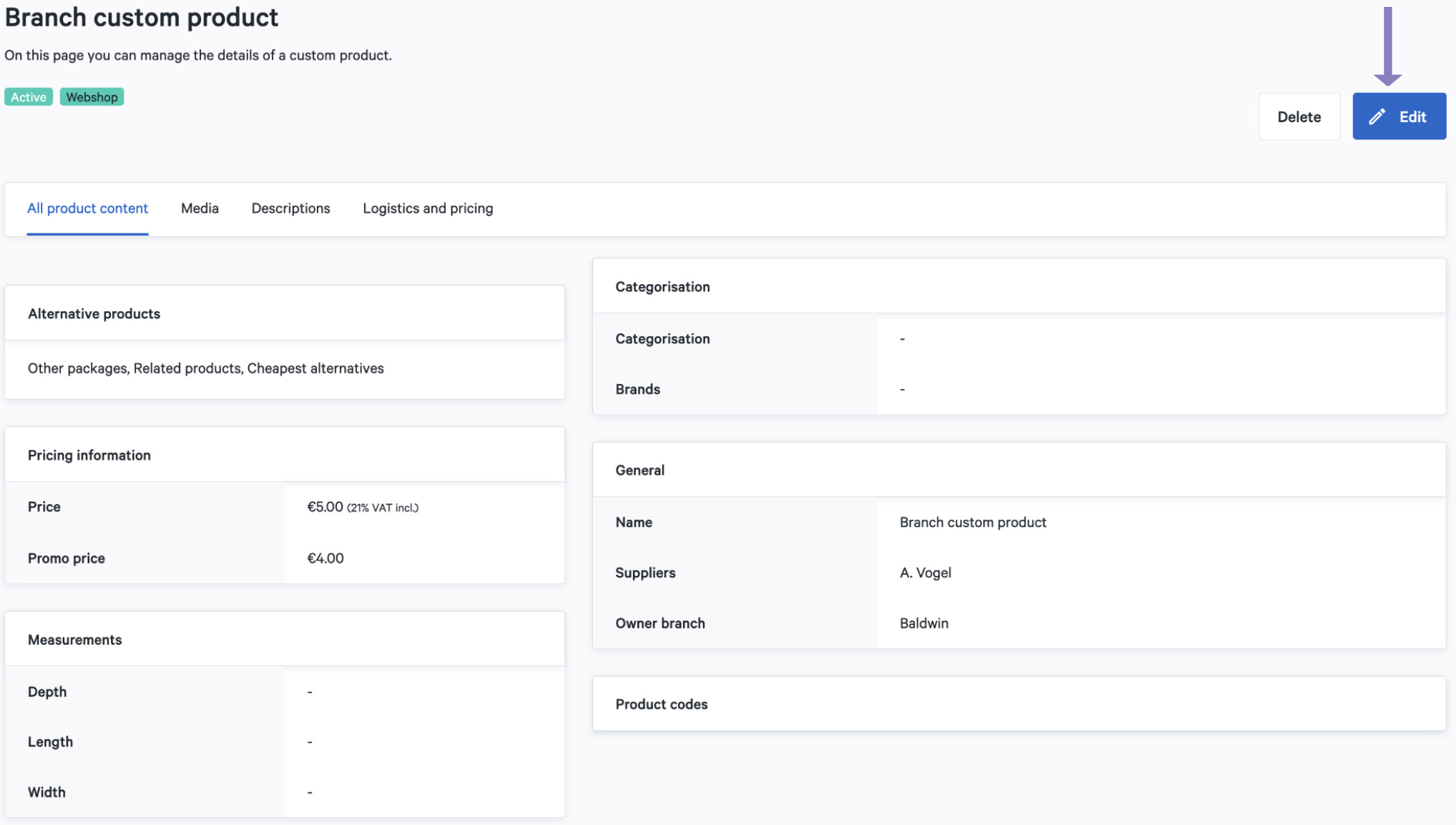
Task: Expand the Product codes section
Action: pos(1019,704)
